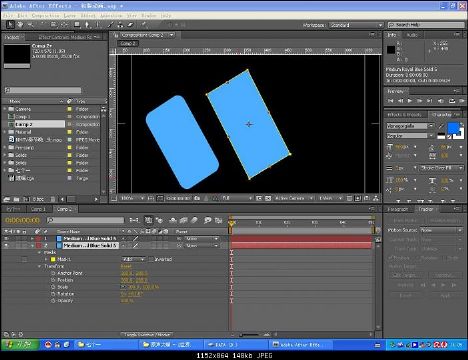
Task: Switch to the Comp 1 timeline tab
Action: pos(38,209)
